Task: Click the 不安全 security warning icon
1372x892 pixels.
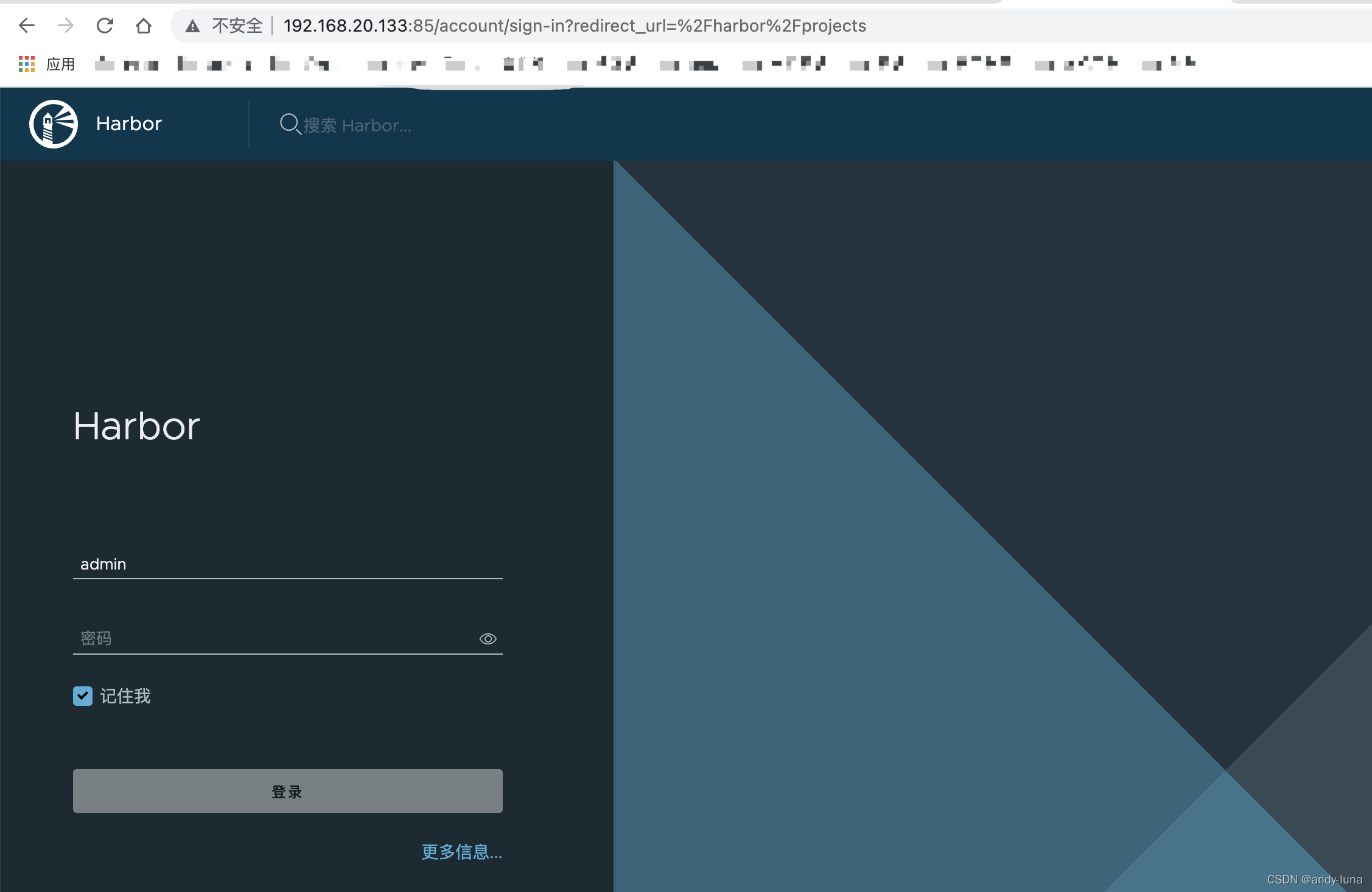Action: click(x=192, y=26)
